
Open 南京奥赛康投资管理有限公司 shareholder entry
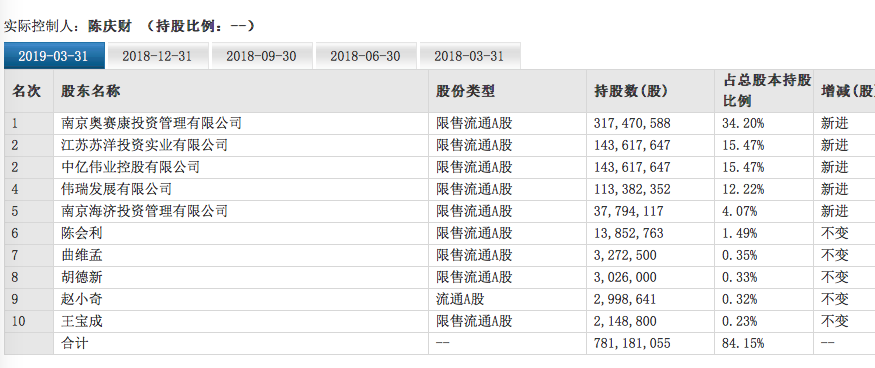coord(151,123)
